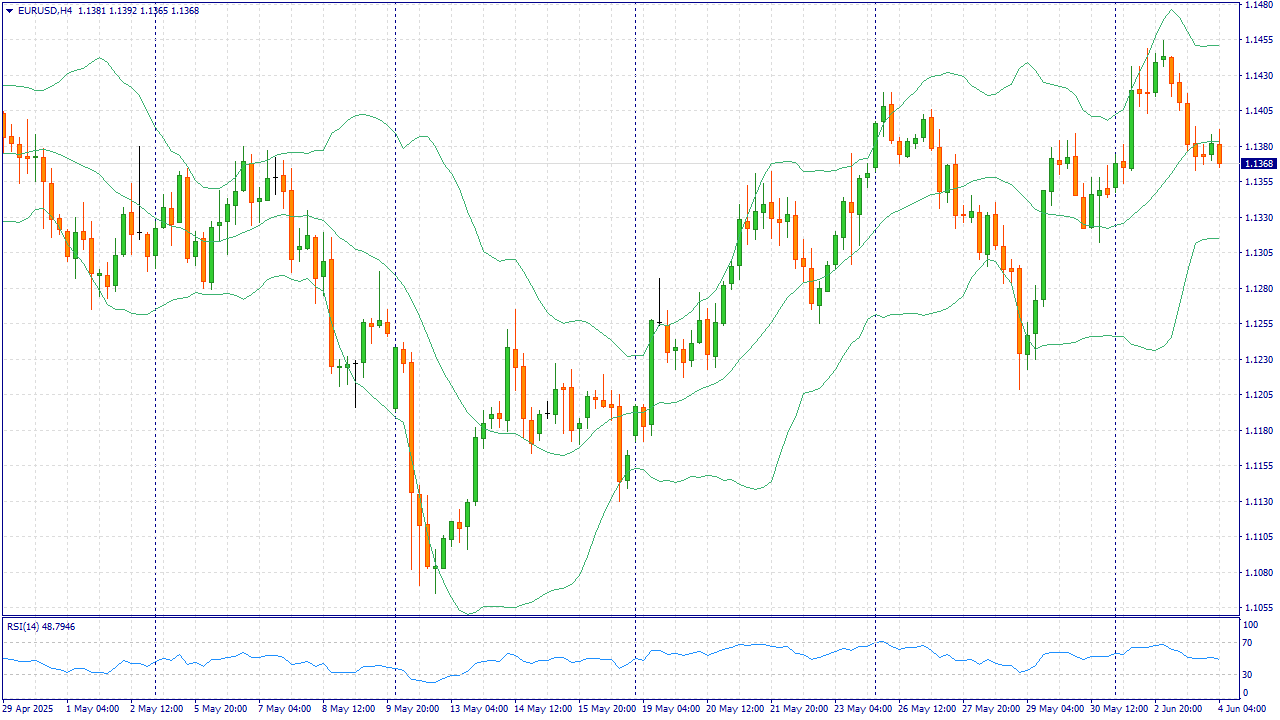Click the 30 May 12:00 time label
This screenshot has width=1280, height=720.
1119,708
